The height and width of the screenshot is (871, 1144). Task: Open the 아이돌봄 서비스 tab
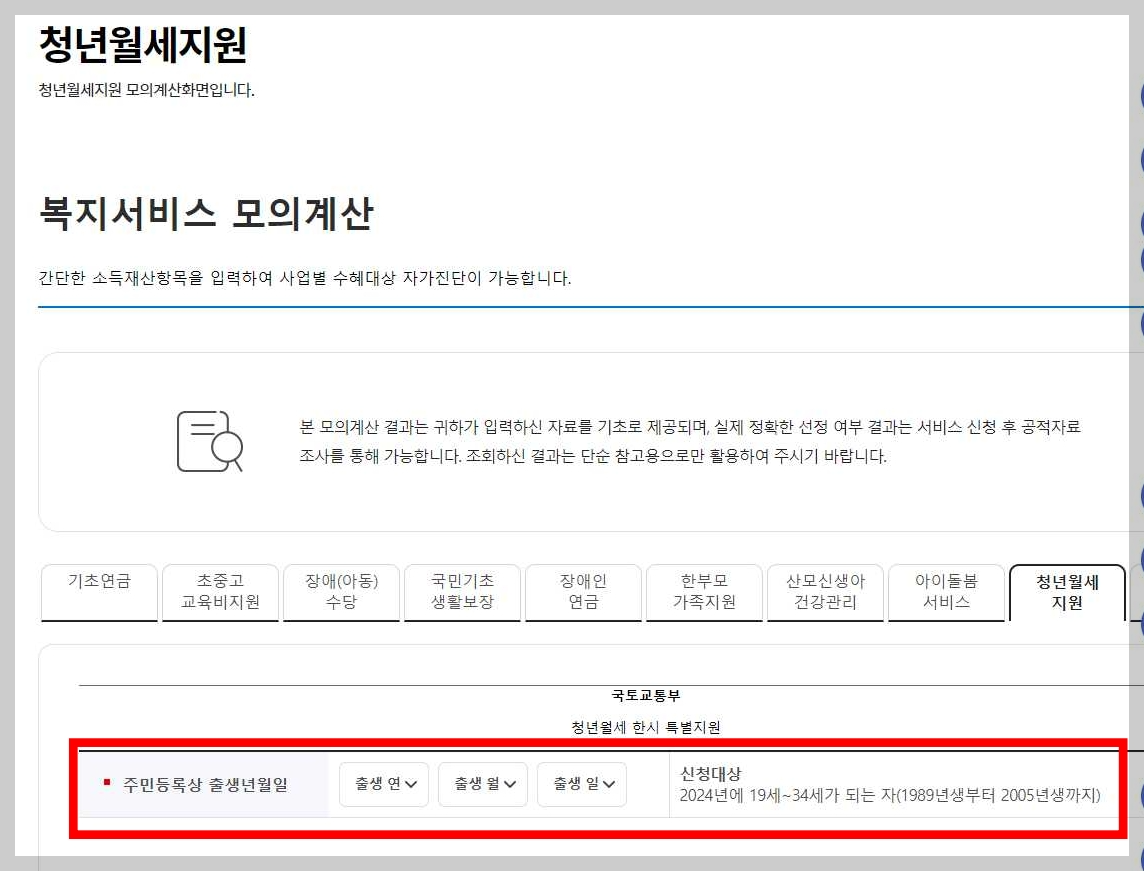coord(946,592)
